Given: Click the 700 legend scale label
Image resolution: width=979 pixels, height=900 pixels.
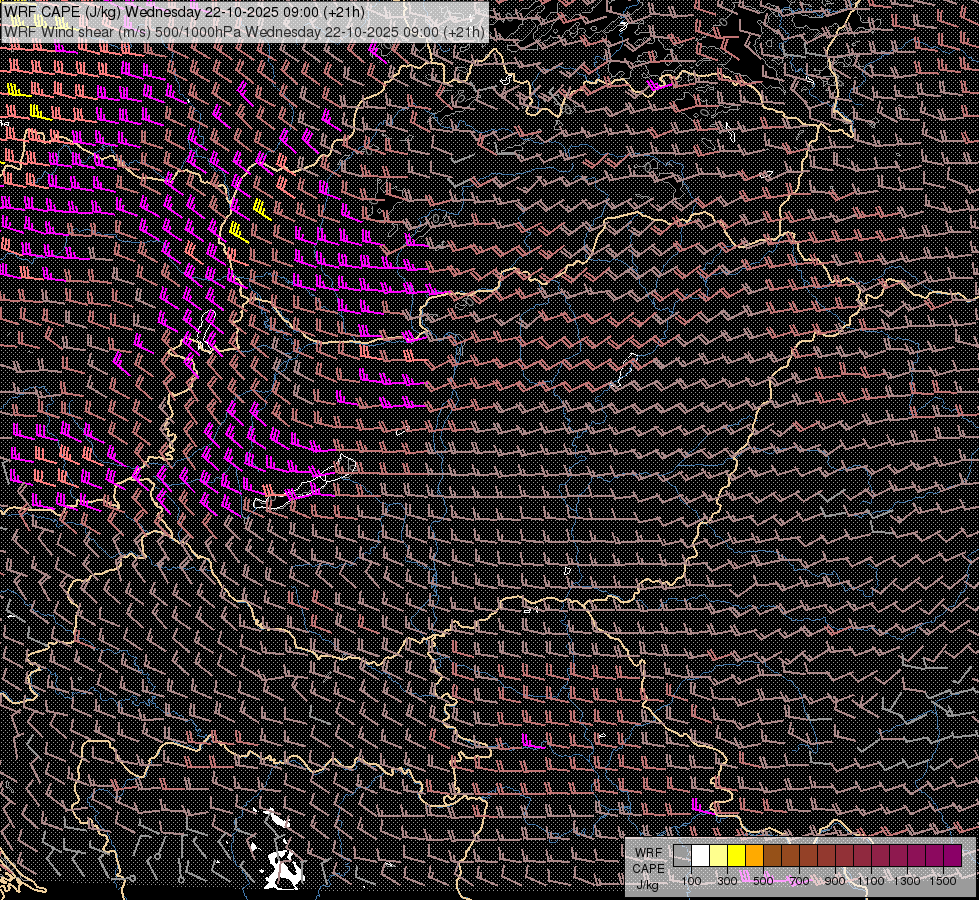Looking at the screenshot, I should click(x=799, y=881).
